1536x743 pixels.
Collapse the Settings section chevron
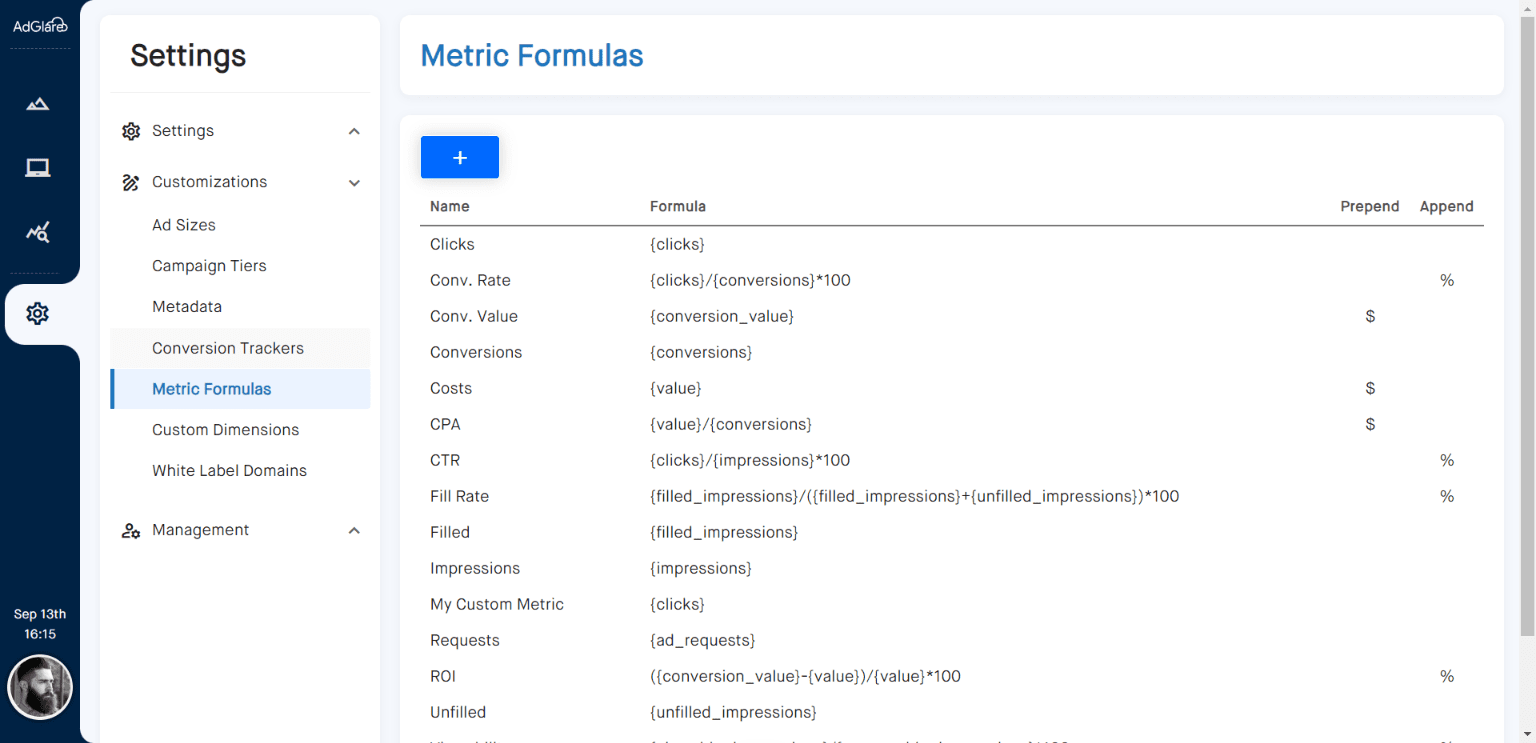coord(354,130)
